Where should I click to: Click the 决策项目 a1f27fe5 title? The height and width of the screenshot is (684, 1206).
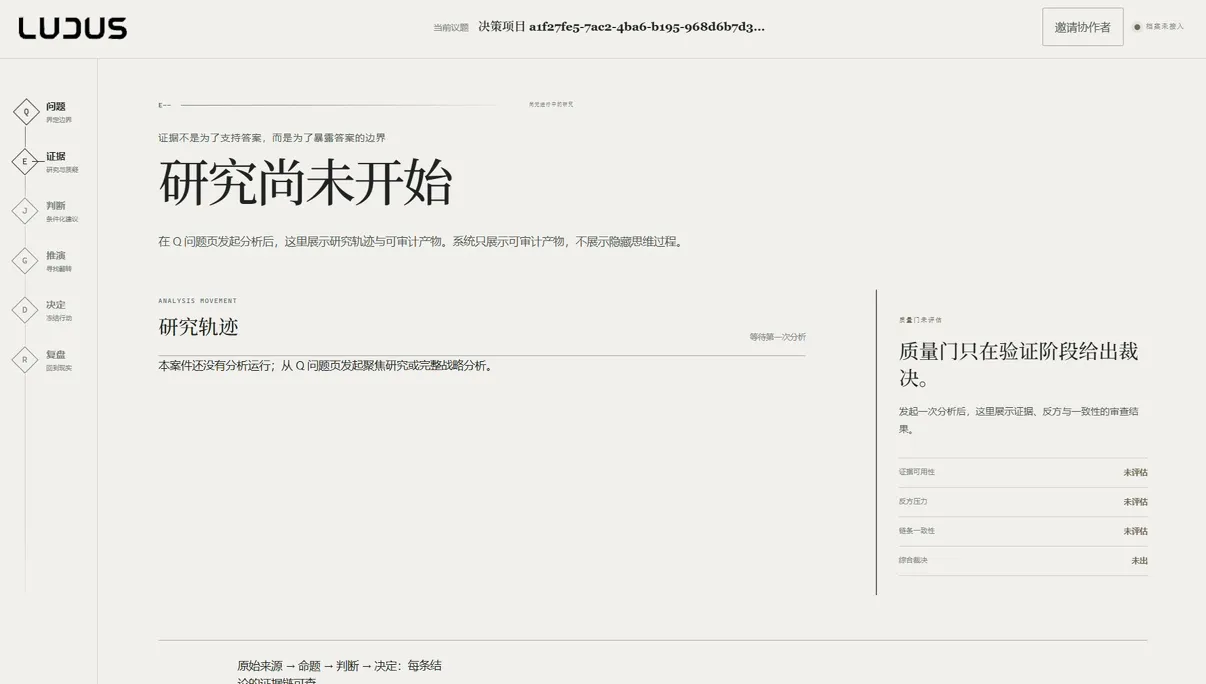(621, 27)
